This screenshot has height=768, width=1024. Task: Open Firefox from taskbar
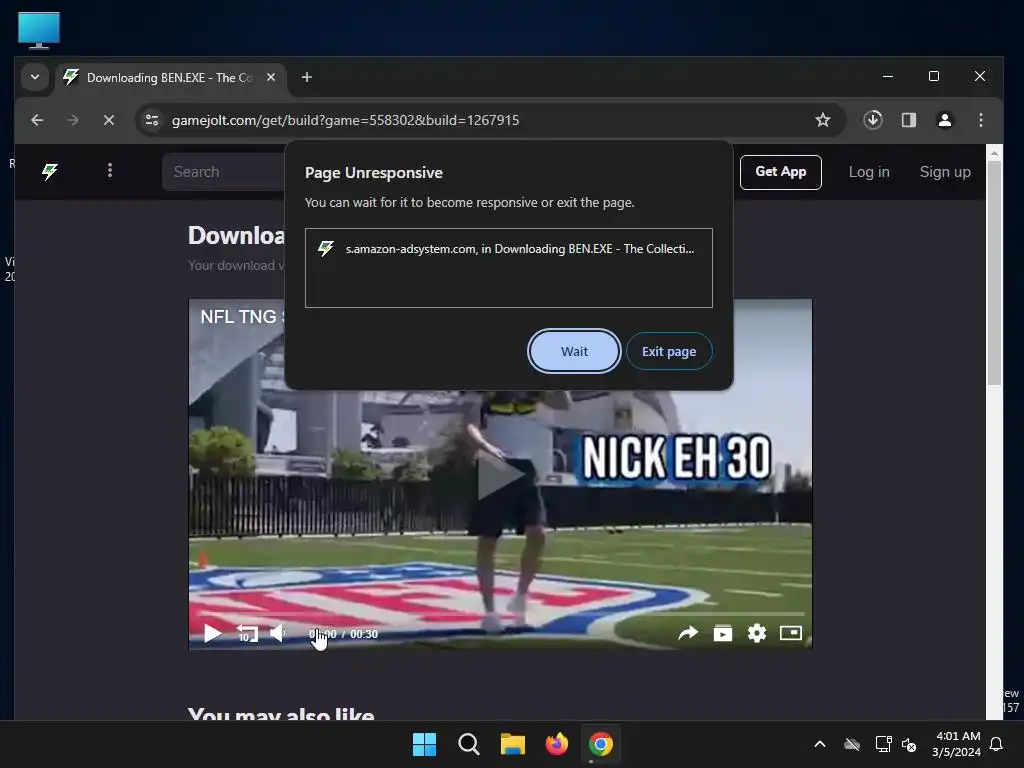pyautogui.click(x=557, y=744)
